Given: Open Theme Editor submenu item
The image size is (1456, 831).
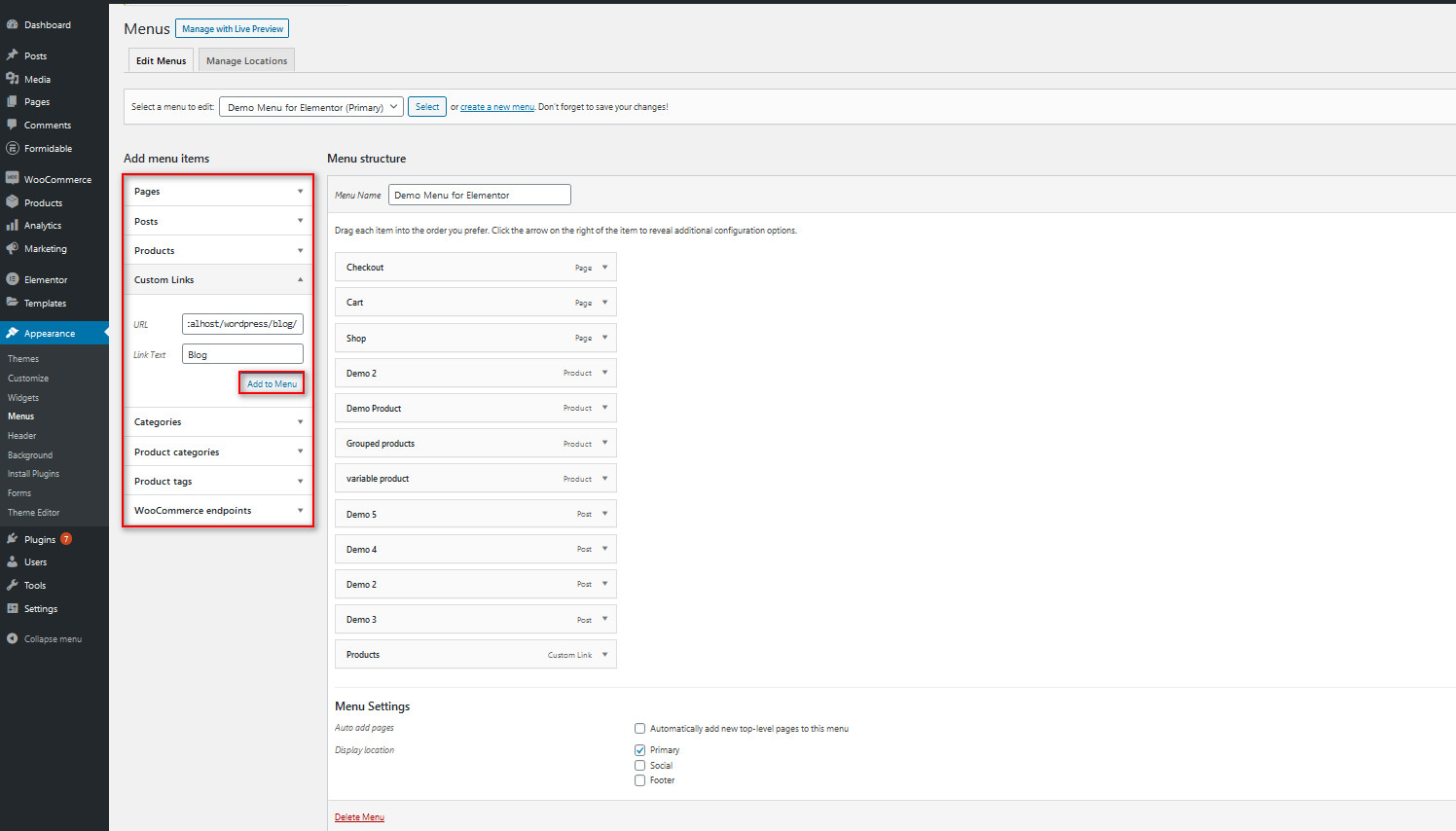Looking at the screenshot, I should pyautogui.click(x=34, y=513).
